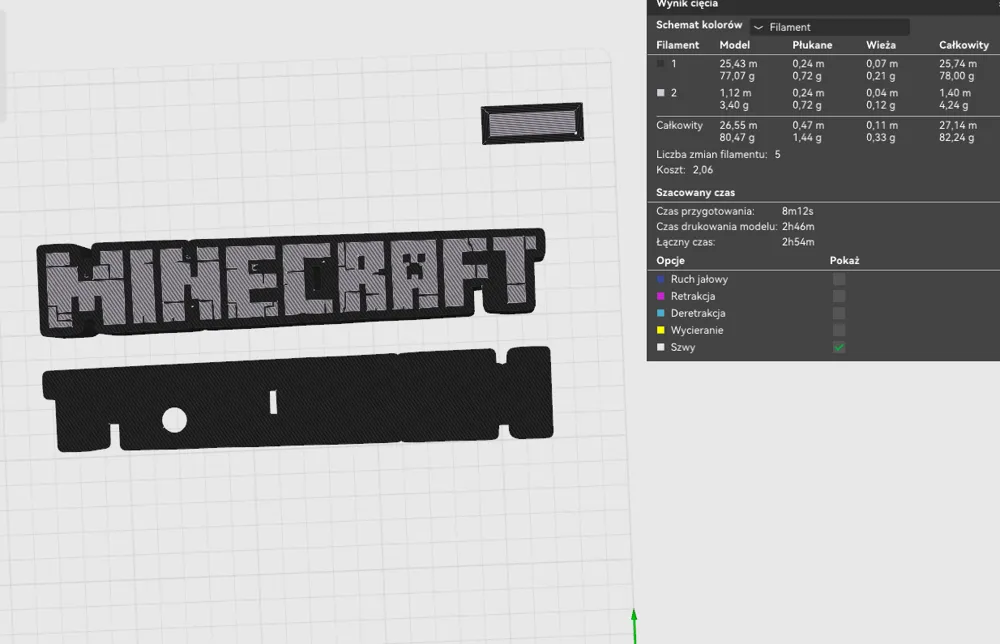Disable the Szwy display checkbox
The width and height of the screenshot is (1000, 644).
click(838, 347)
